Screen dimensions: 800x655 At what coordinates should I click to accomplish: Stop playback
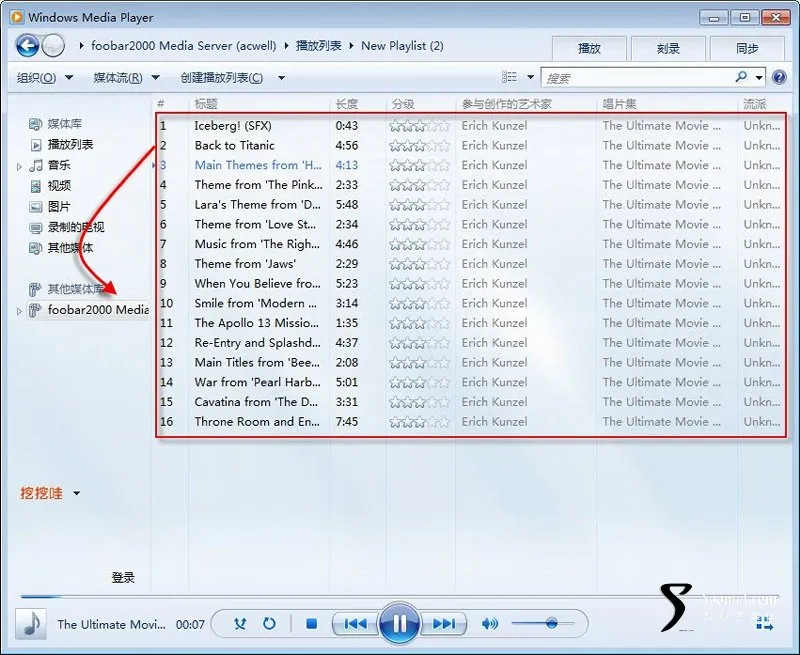point(312,623)
